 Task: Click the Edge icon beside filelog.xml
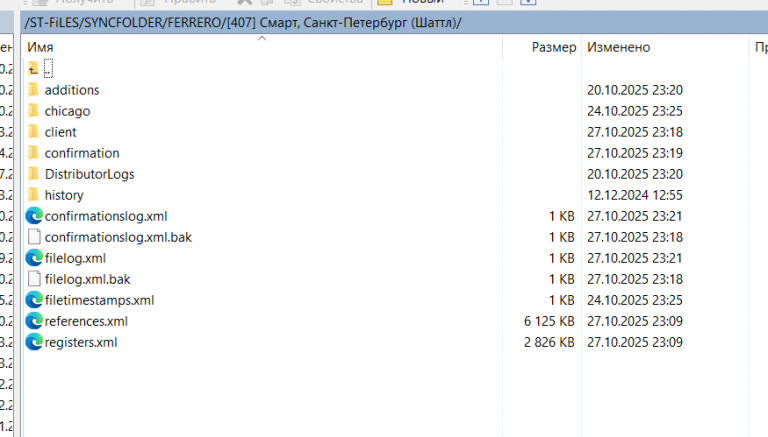34,258
